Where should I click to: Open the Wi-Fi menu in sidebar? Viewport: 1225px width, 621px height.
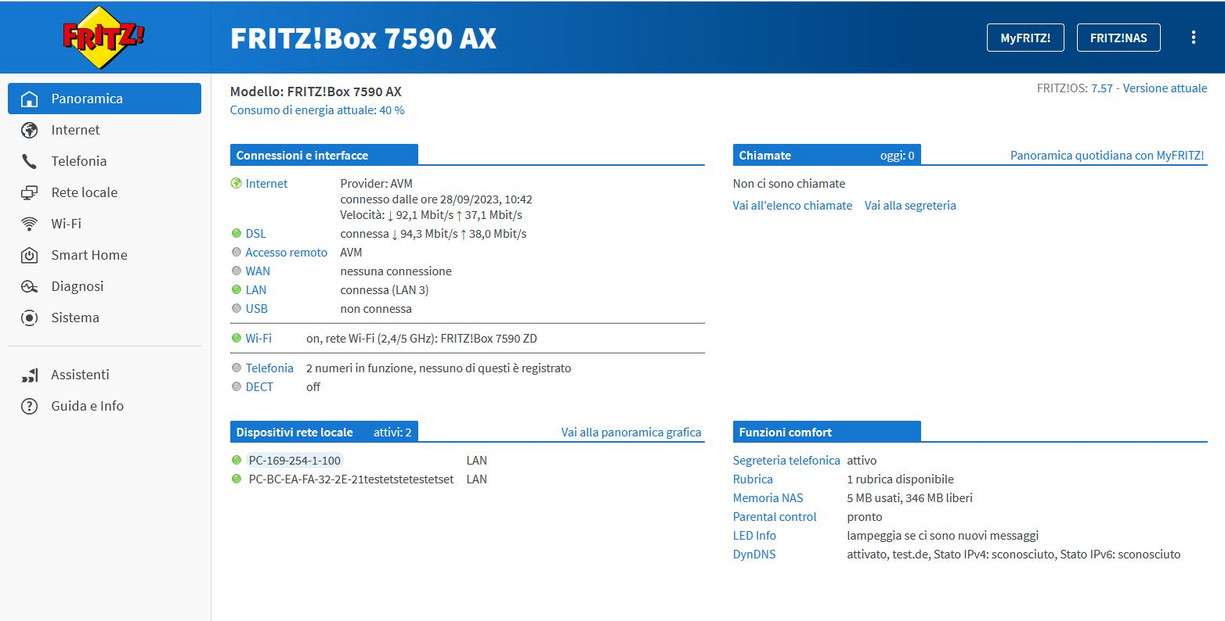pos(104,224)
